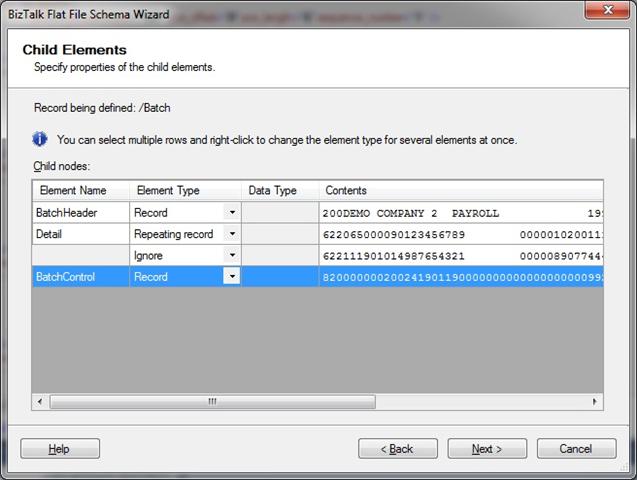This screenshot has width=637, height=480.
Task: Go back with the Back button
Action: point(398,449)
